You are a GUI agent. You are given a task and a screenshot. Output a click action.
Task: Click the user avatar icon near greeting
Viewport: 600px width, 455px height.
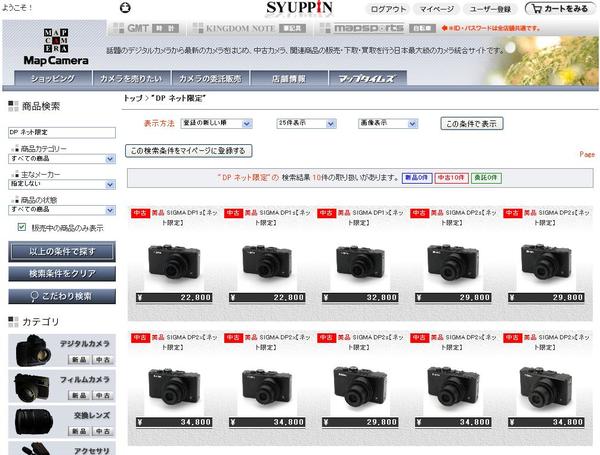[x=125, y=7]
